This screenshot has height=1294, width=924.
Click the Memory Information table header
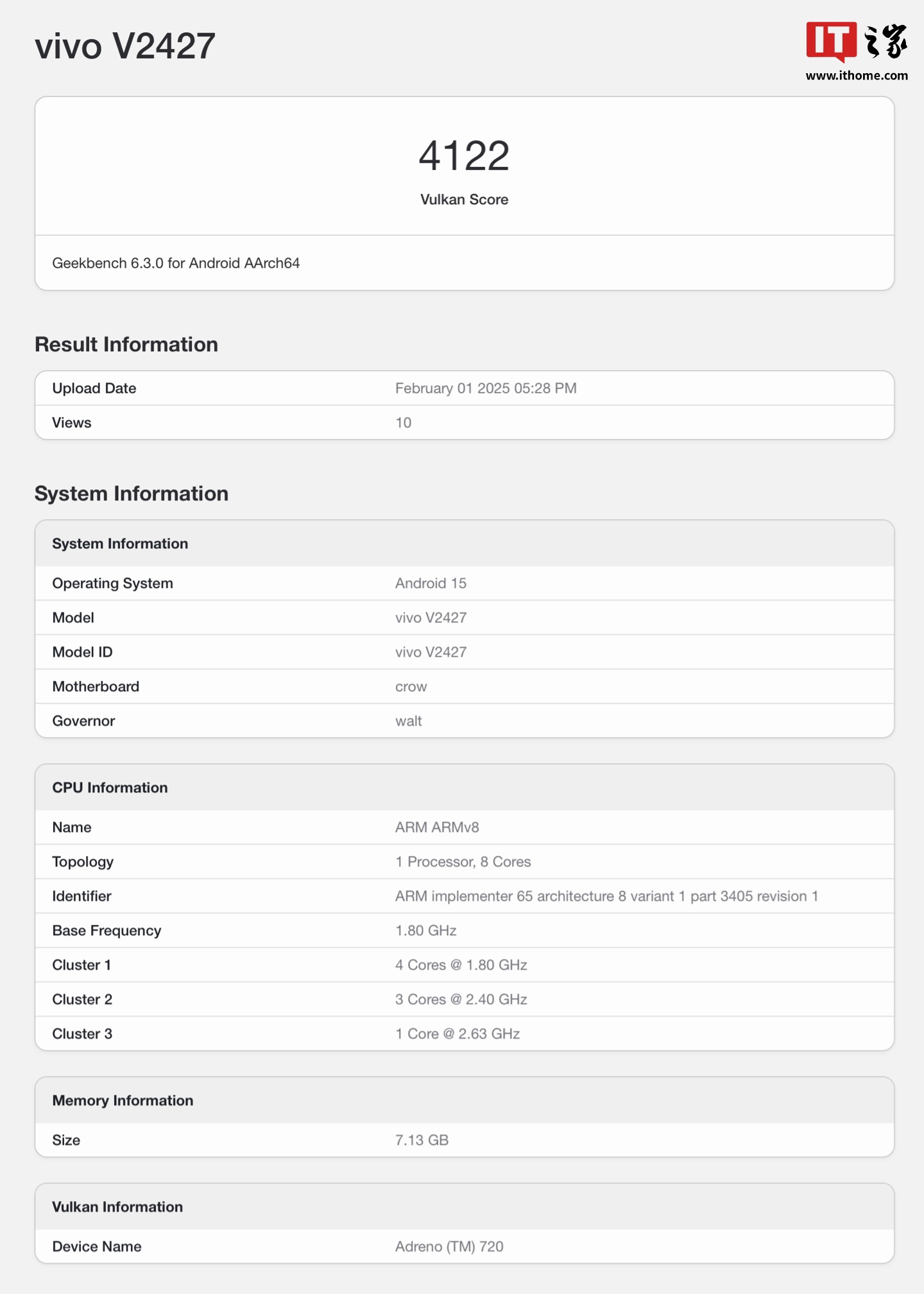click(x=123, y=1101)
